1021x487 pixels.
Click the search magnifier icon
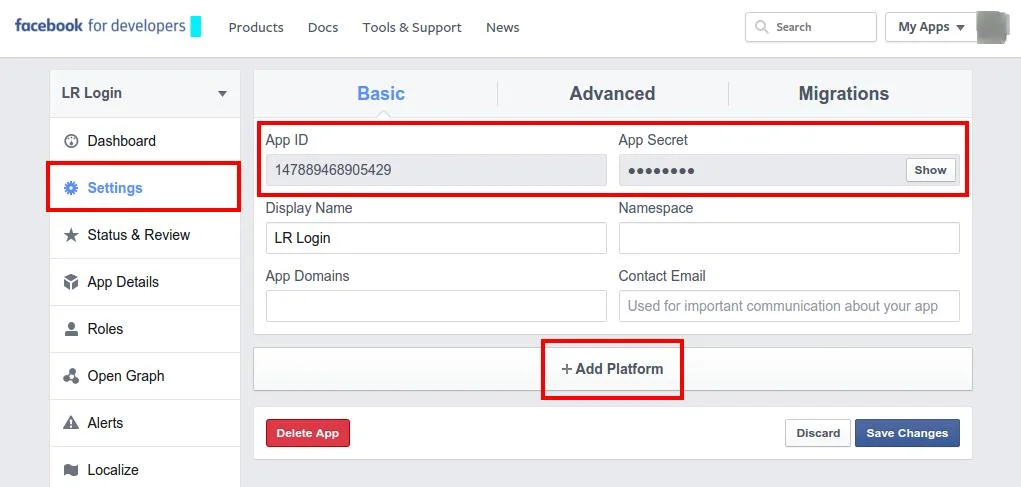click(761, 27)
